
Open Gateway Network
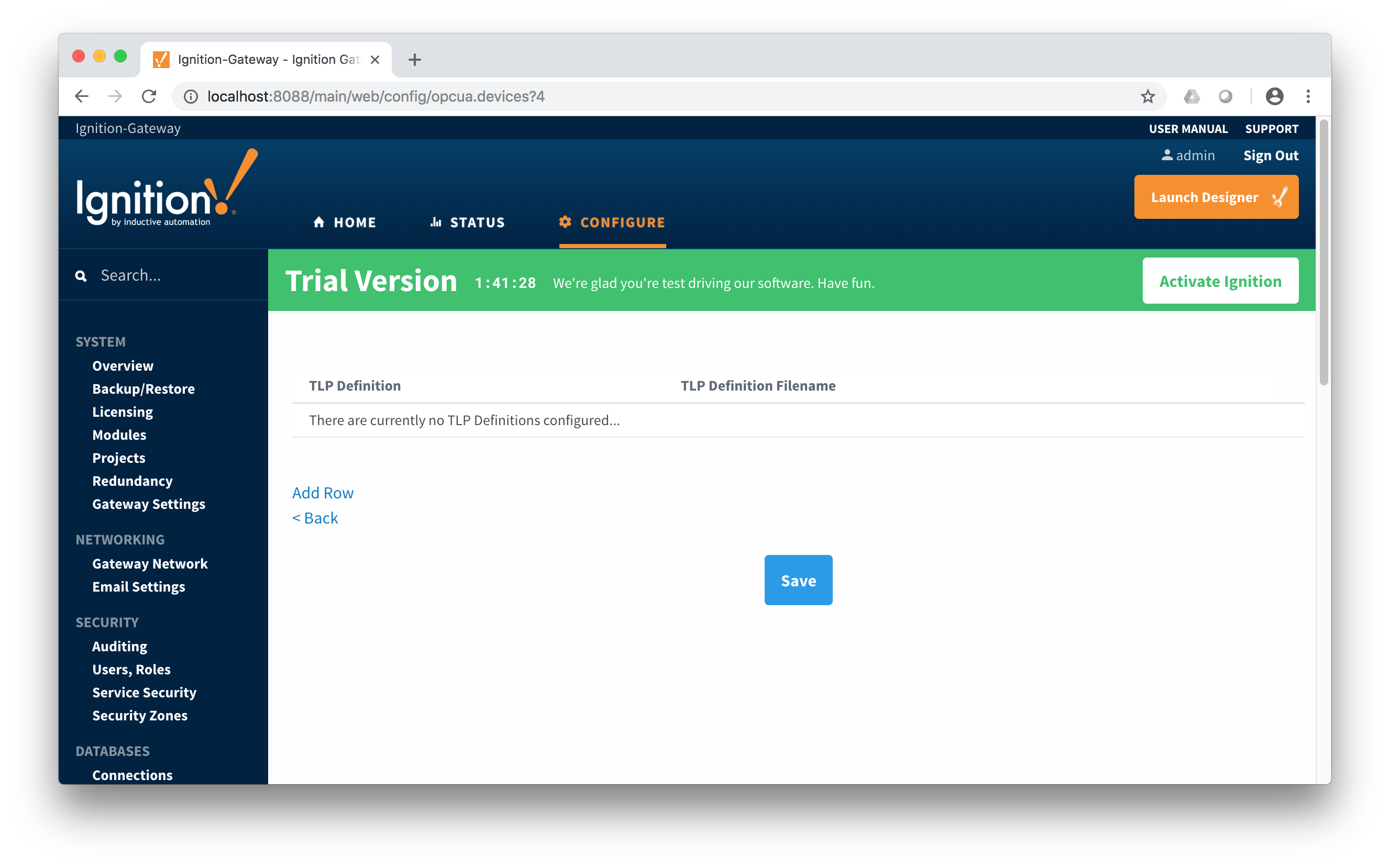click(x=150, y=563)
